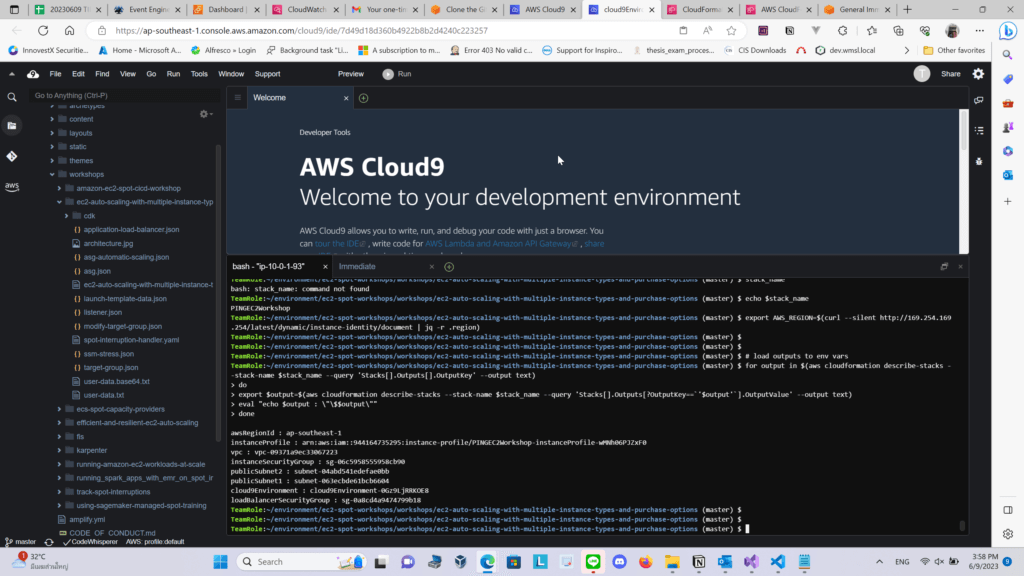Click CodeWhisperer in the status bar
This screenshot has width=1024, height=576.
click(x=91, y=542)
